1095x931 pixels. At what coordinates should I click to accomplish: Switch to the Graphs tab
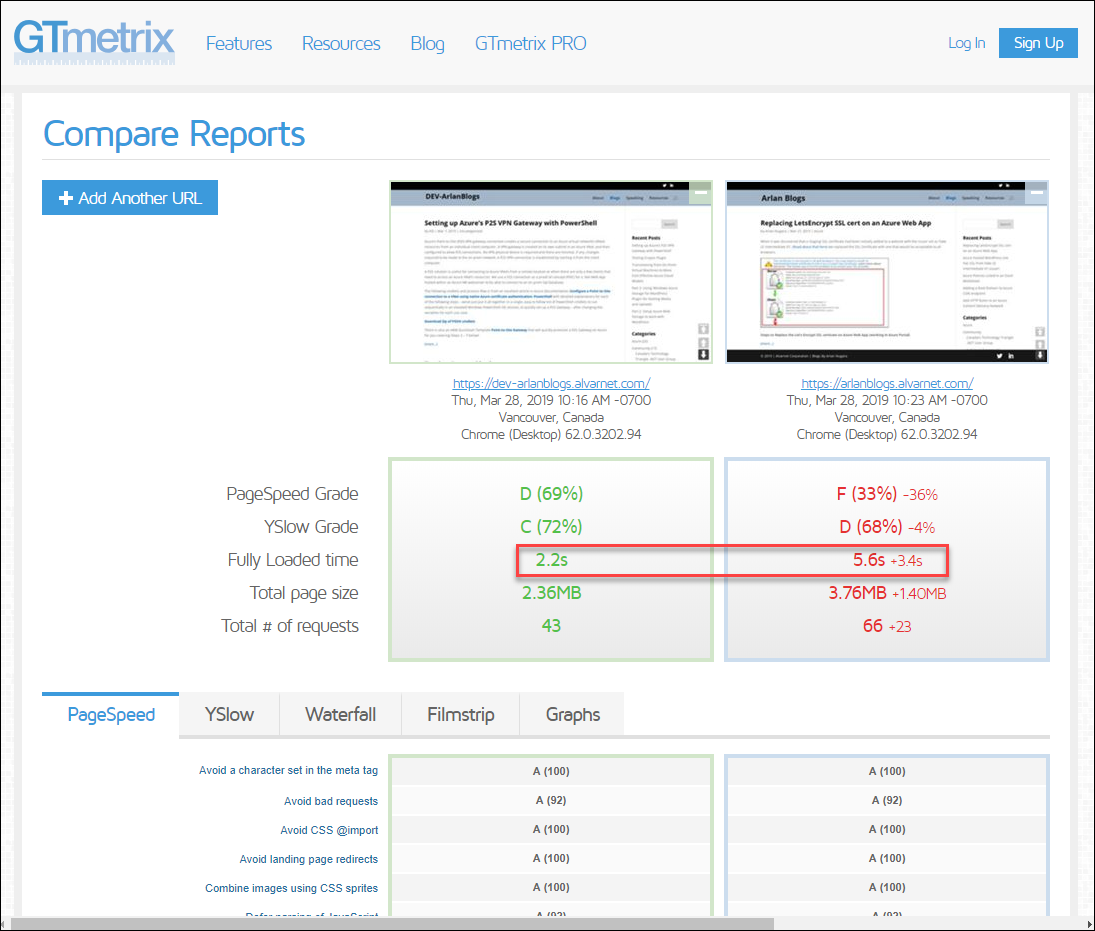point(573,714)
